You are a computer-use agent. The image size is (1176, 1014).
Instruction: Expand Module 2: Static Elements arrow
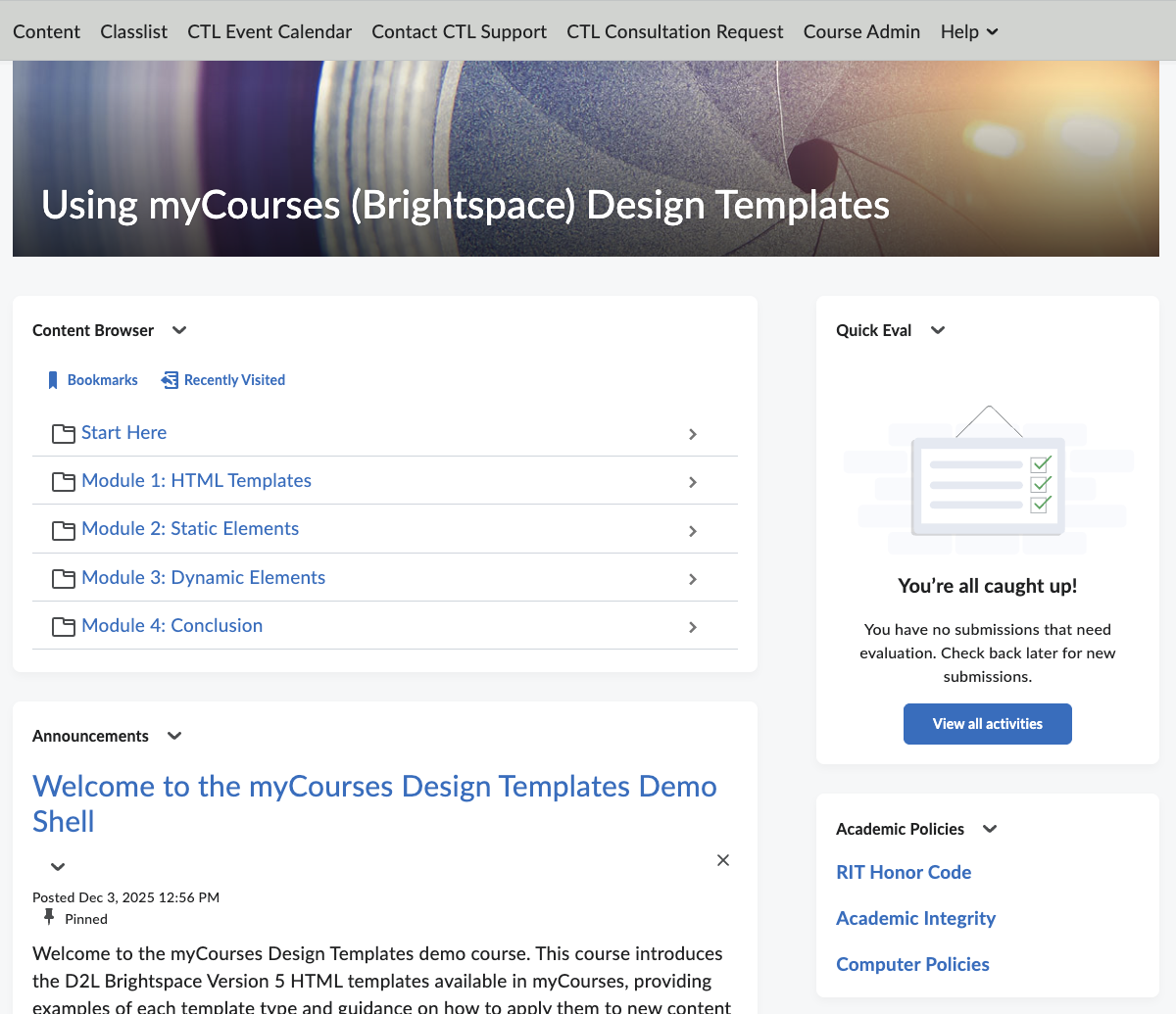(693, 531)
